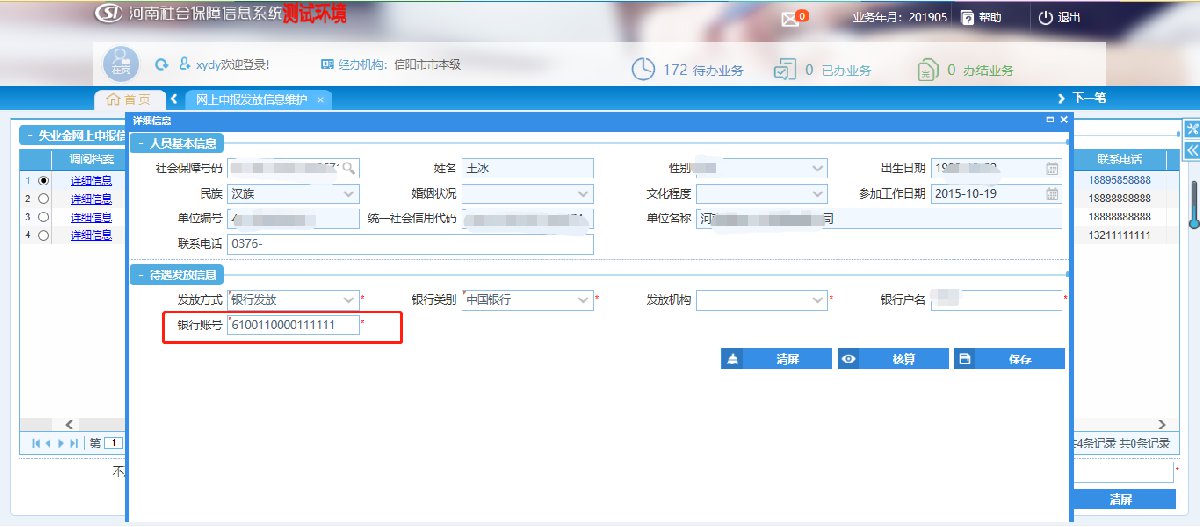Viewport: 1200px width, 527px height.
Task: Go to last page in grid pager
Action: point(72,442)
